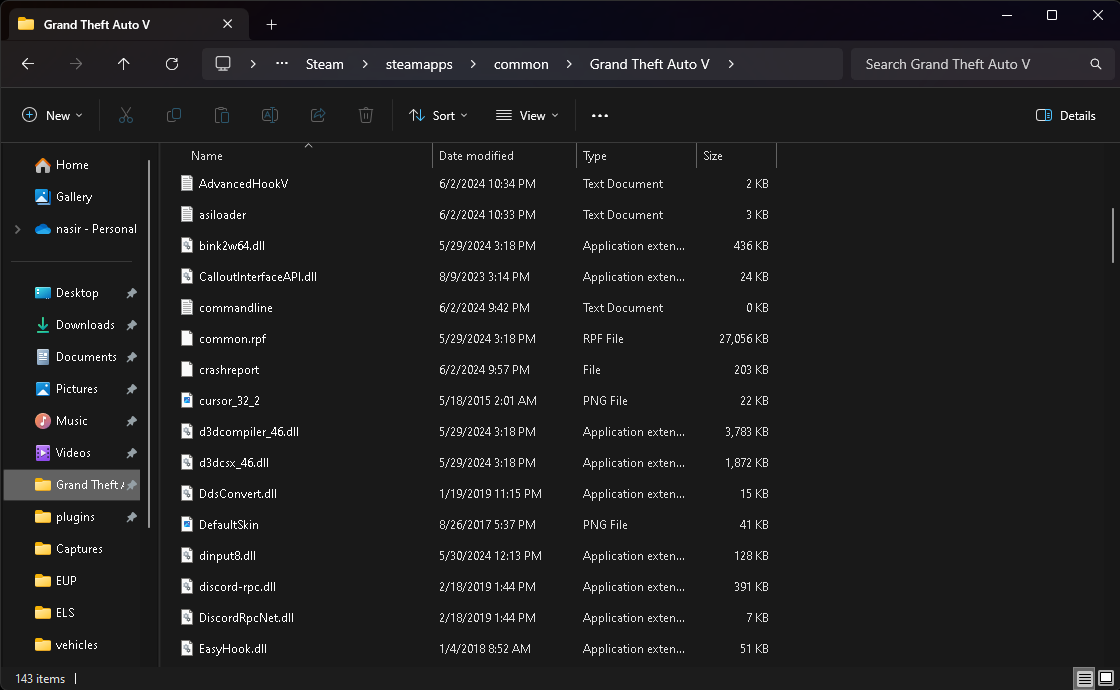Expand the nasir - Personal OneDrive tree

point(17,229)
